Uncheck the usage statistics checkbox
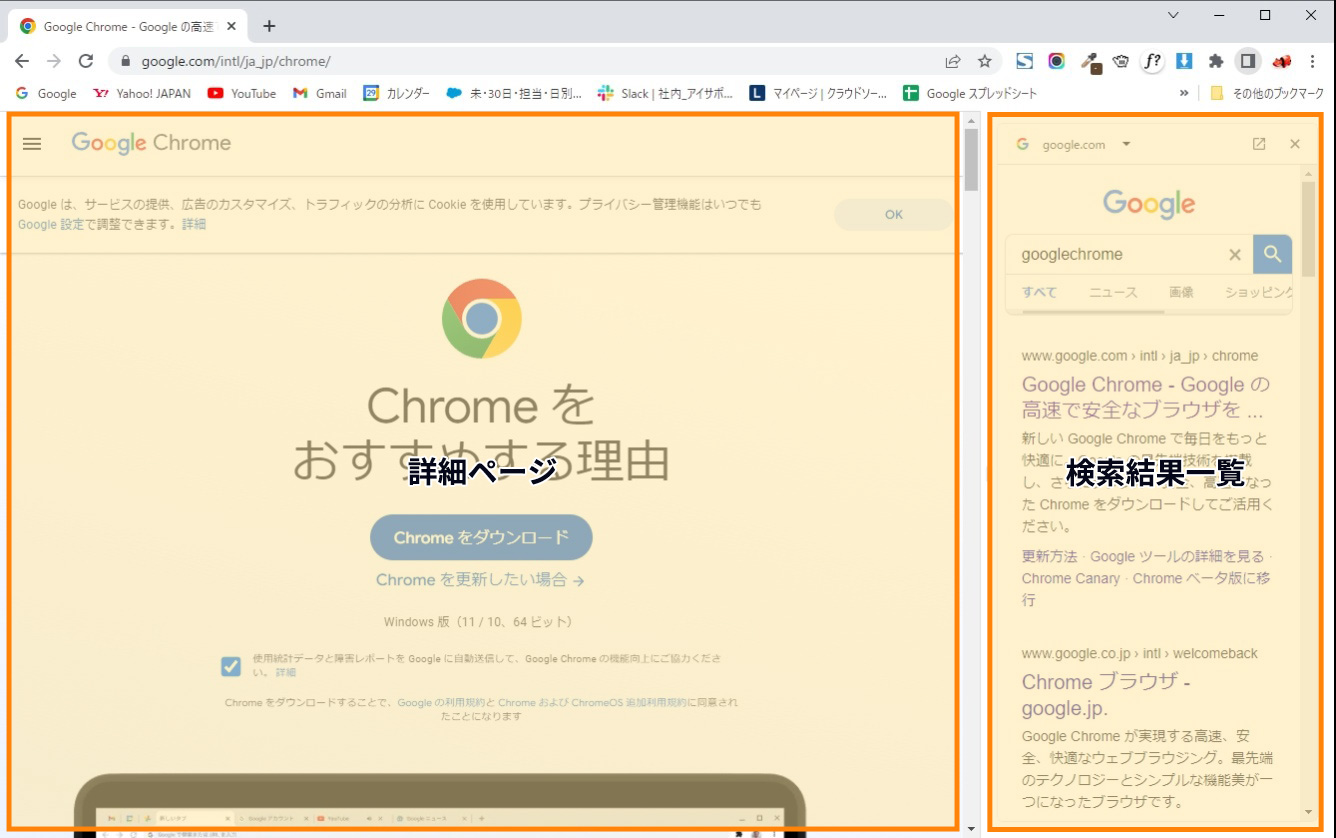Image resolution: width=1336 pixels, height=838 pixels. (x=231, y=666)
